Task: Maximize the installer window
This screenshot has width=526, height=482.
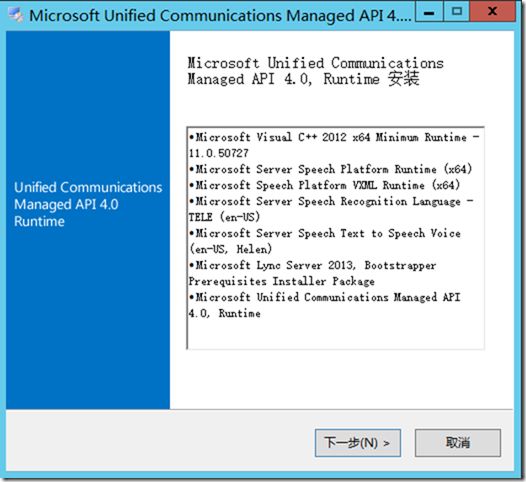Action: click(x=457, y=12)
